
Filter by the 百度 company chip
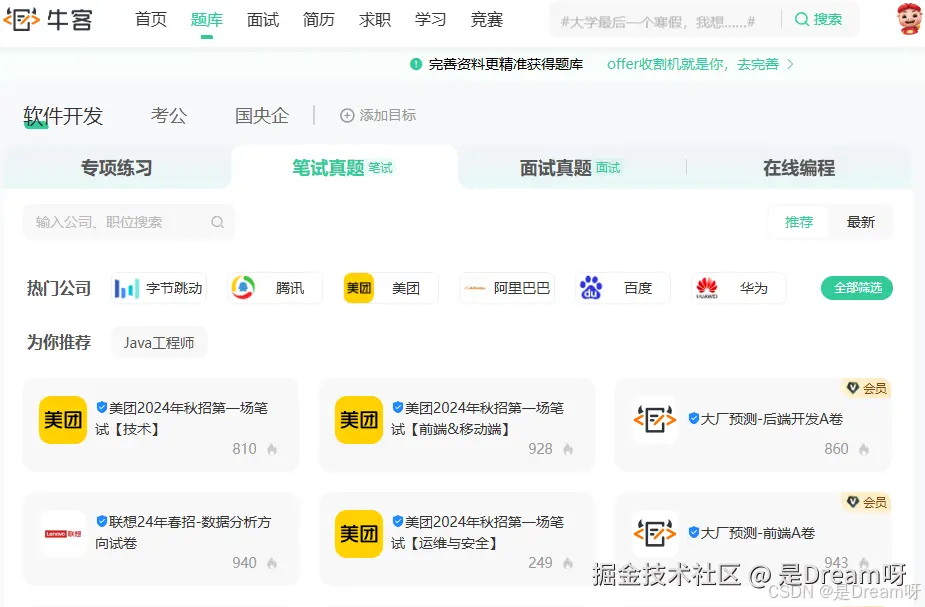coord(623,288)
